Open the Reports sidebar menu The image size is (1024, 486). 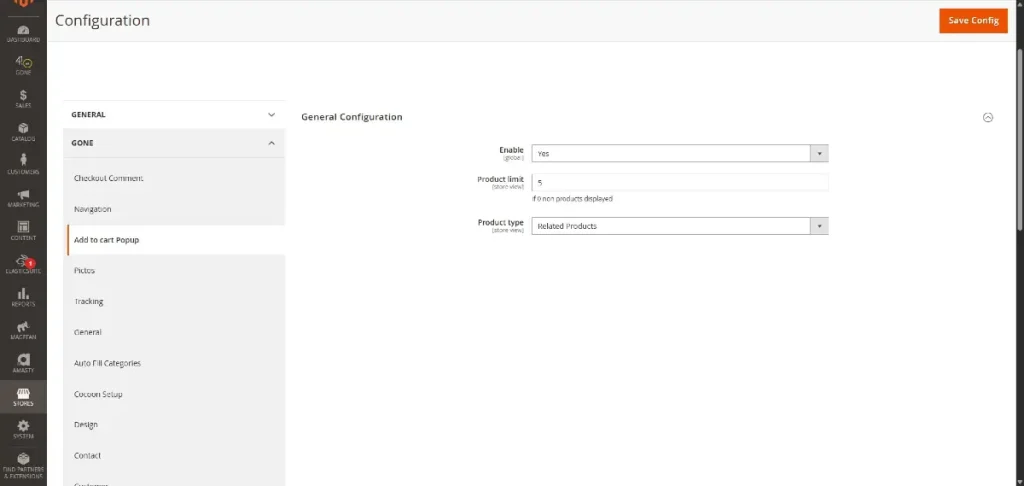23,297
